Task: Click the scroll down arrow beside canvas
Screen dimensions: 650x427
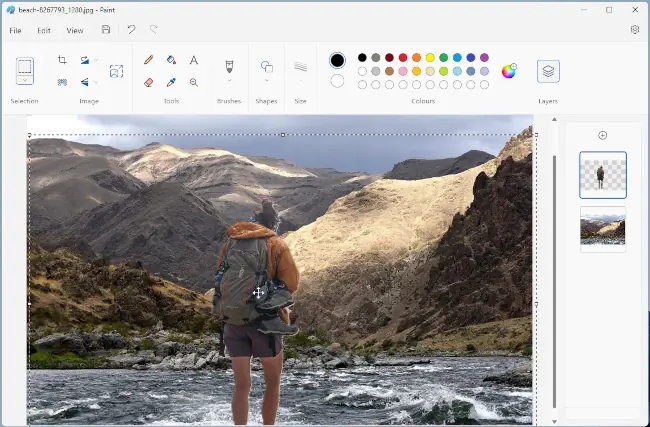Action: 554,422
